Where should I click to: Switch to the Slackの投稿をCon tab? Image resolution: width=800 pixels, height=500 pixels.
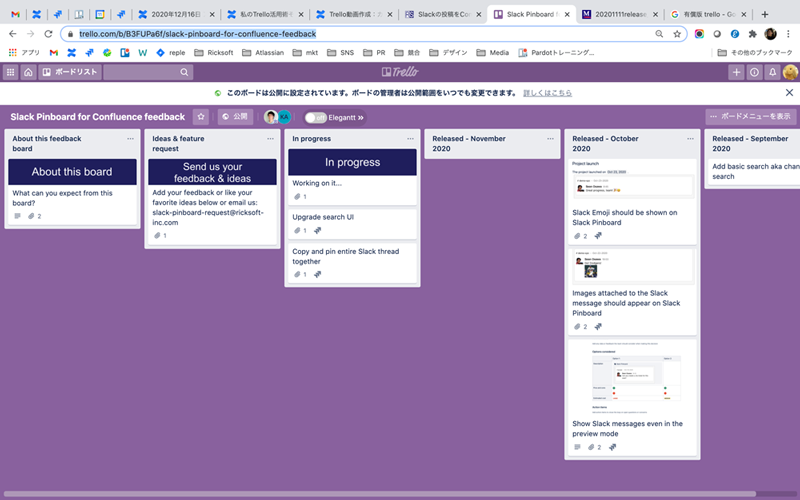[443, 14]
